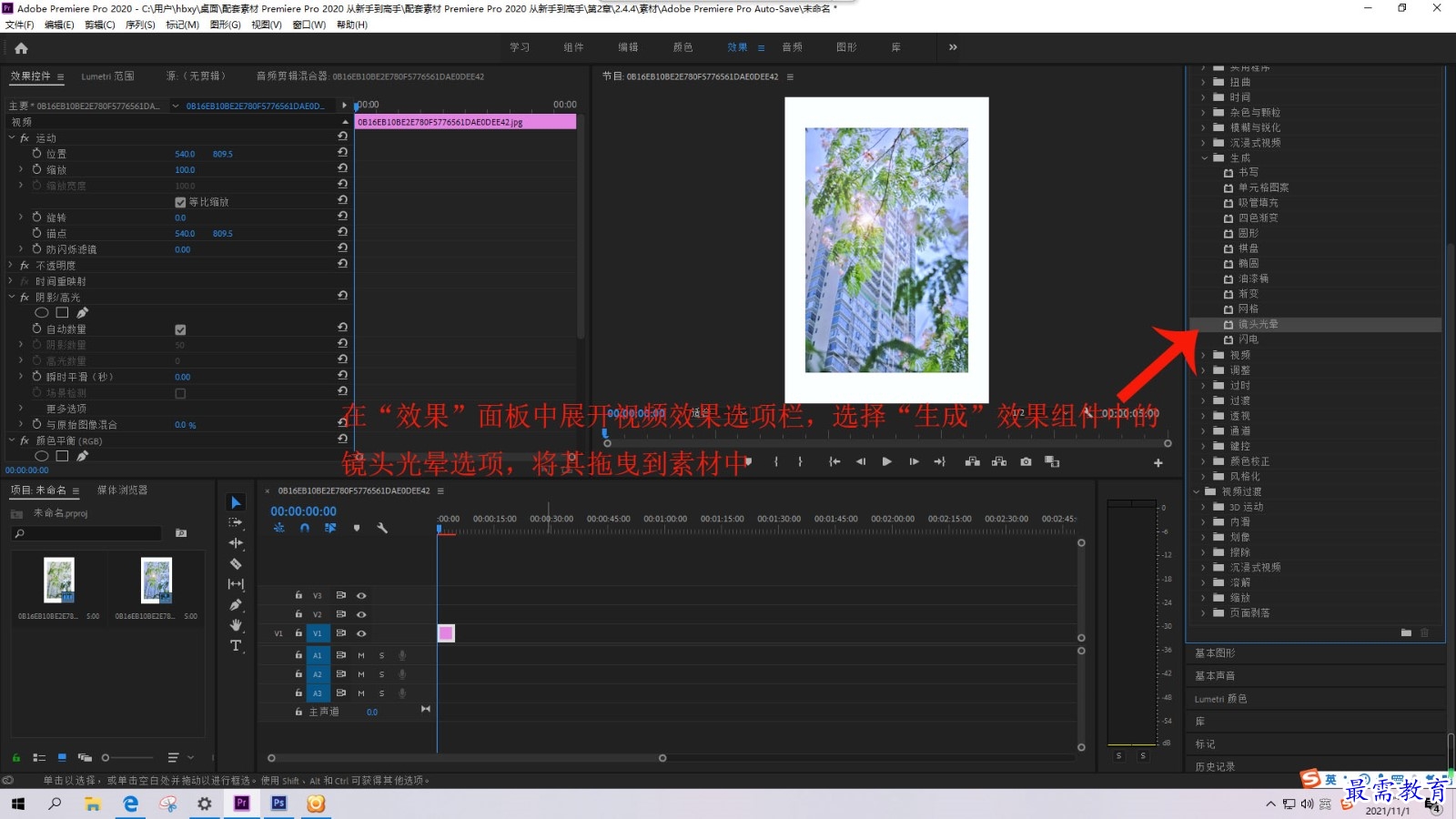Switch project panel to list view
Screen dimensions: 1456x819
pos(39,757)
